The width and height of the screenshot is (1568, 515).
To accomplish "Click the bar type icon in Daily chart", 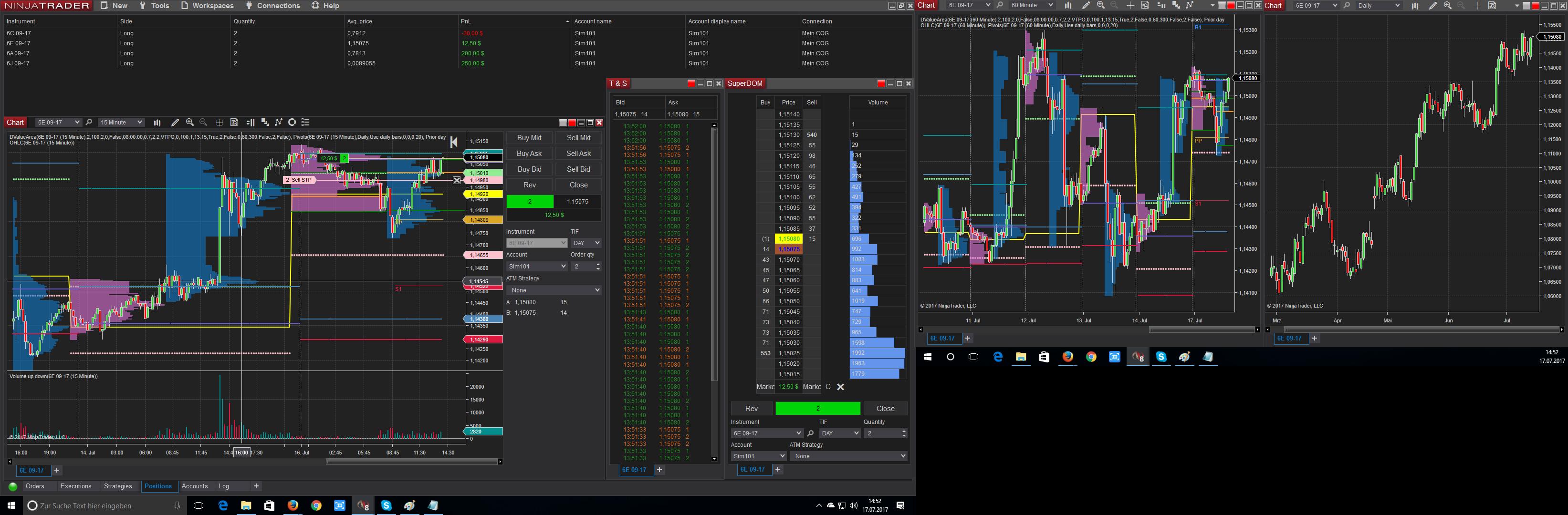I will [1415, 5].
